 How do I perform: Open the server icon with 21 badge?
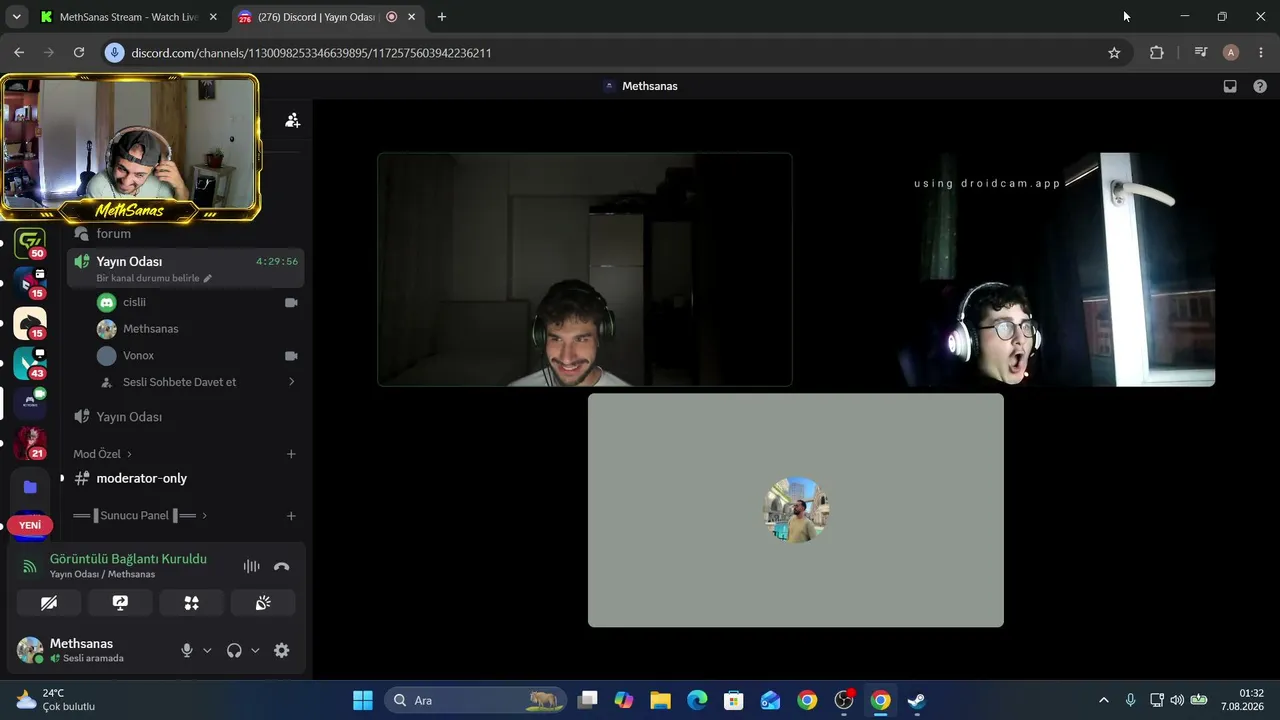tap(30, 443)
